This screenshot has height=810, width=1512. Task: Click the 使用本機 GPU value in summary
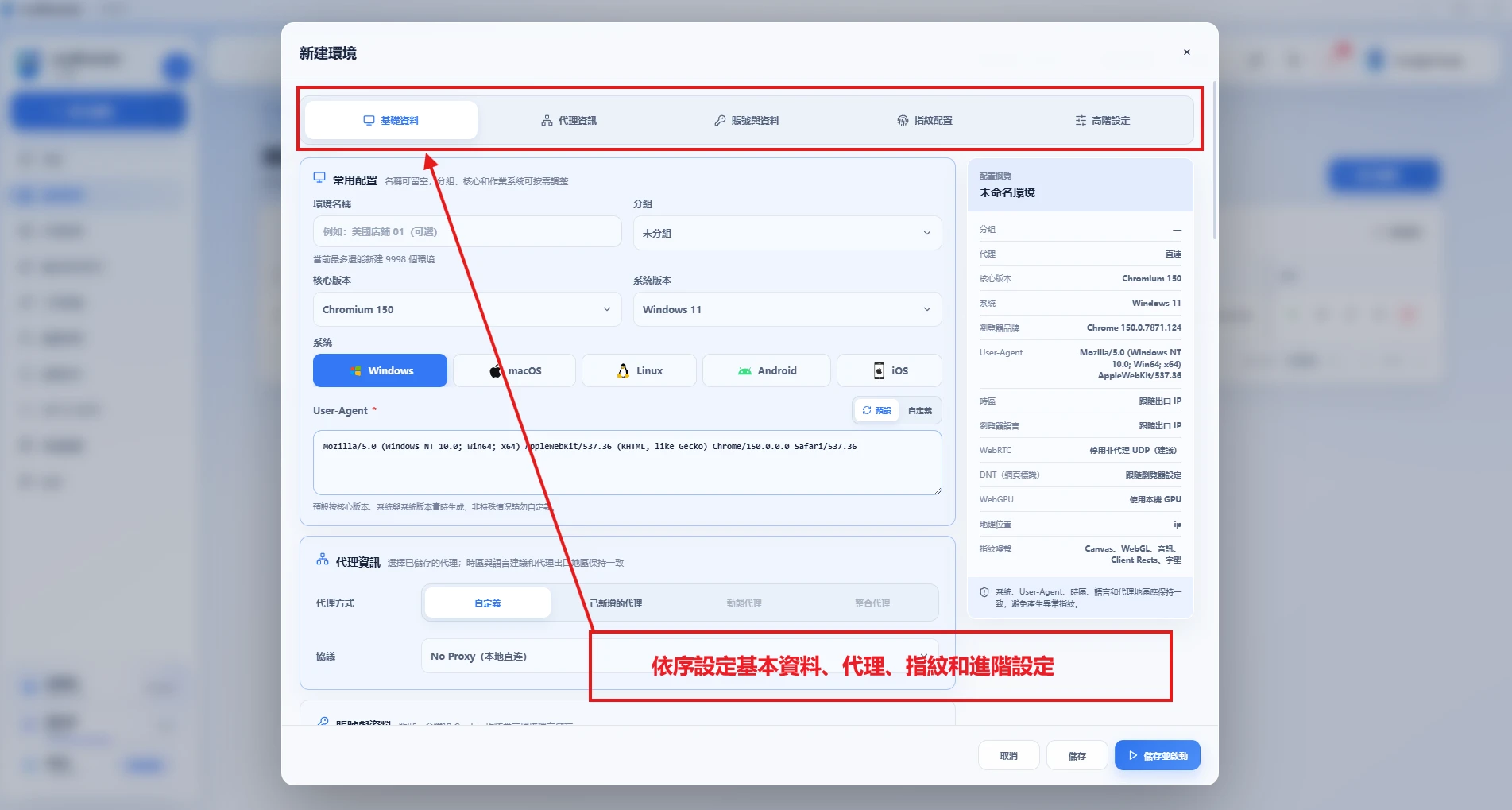click(x=1155, y=499)
